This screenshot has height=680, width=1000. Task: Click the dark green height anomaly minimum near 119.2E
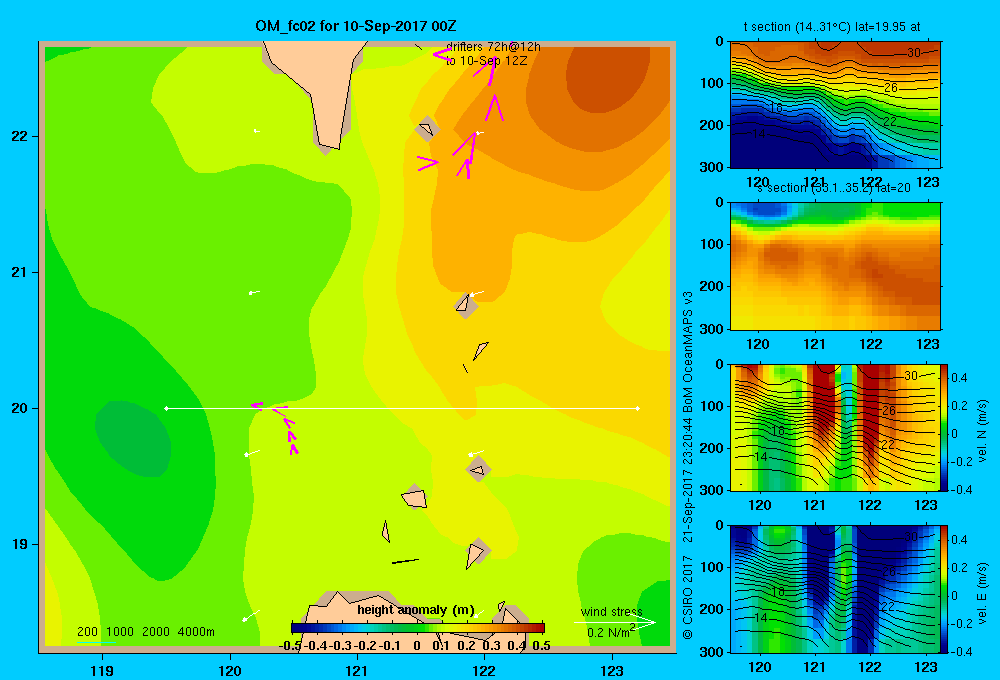click(133, 439)
